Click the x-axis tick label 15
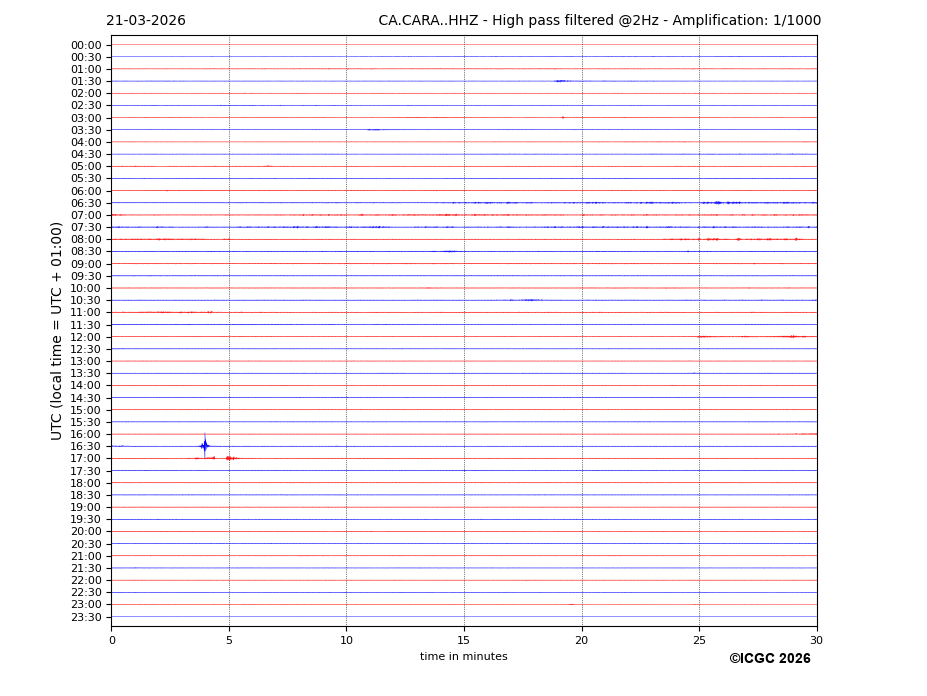 [464, 640]
